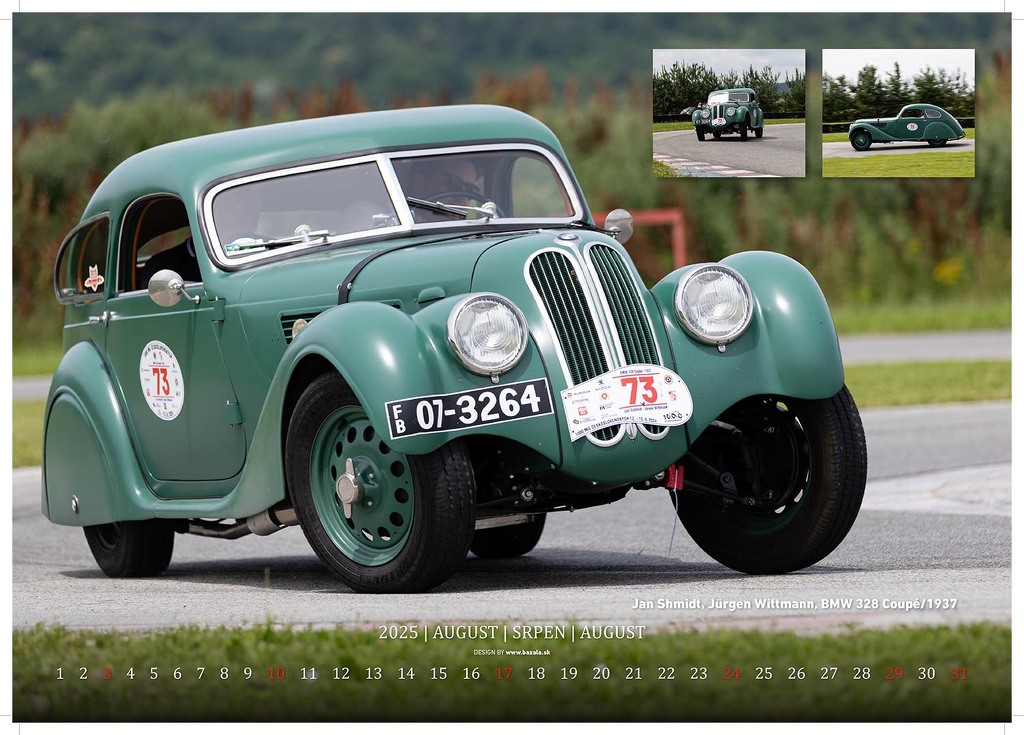Viewport: 1024px width, 735px height.
Task: Click date 20 in the calendar row
Action: (x=601, y=673)
